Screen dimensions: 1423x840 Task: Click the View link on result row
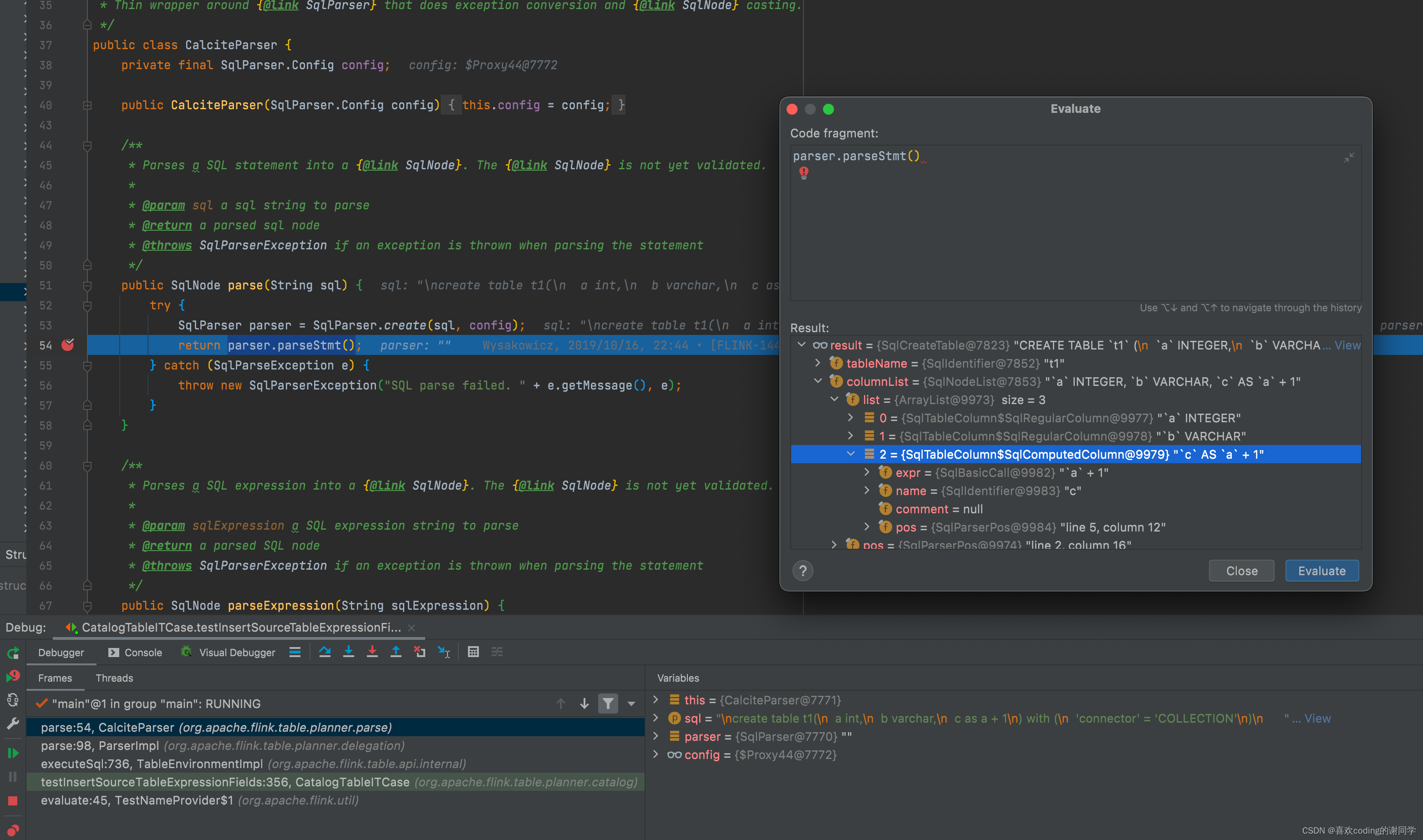point(1347,345)
